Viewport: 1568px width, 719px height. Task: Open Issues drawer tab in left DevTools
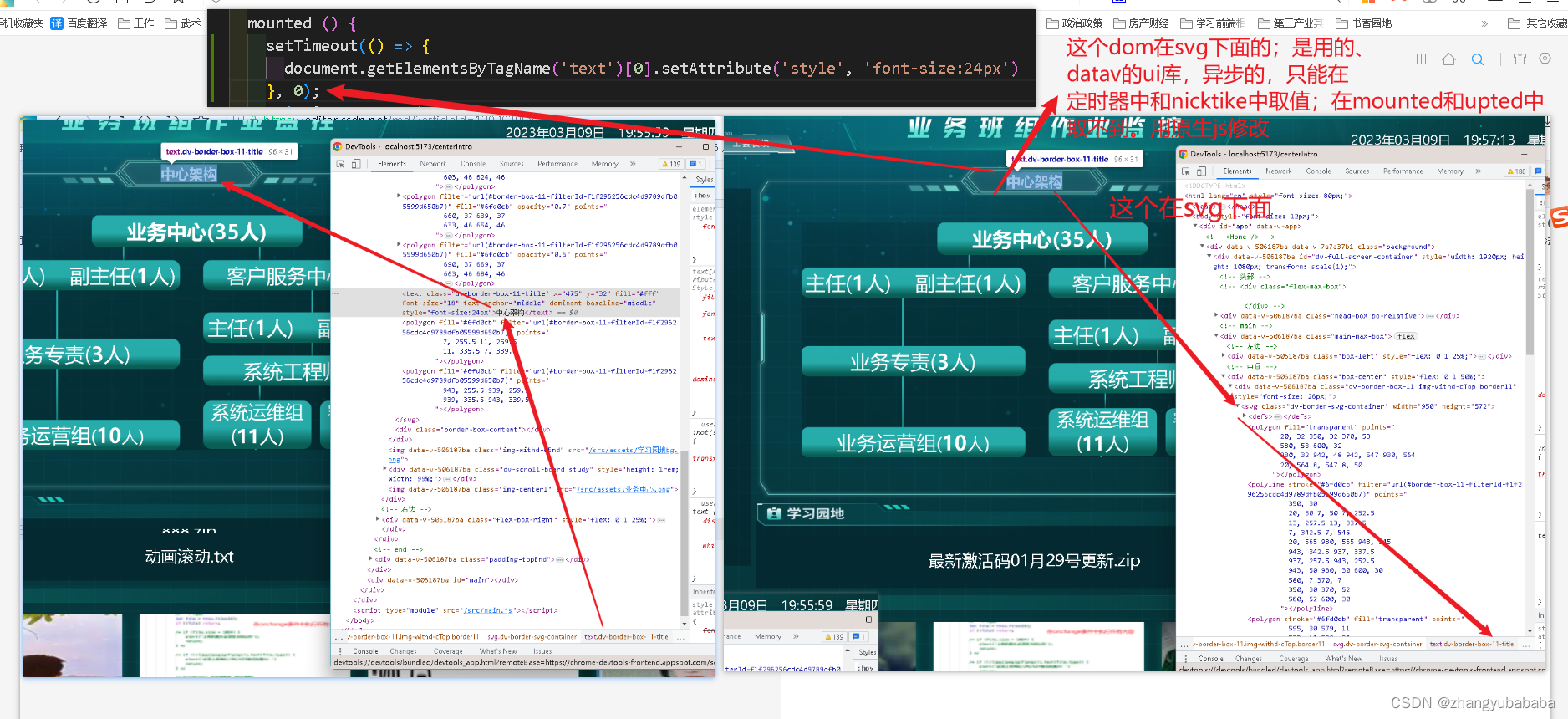coord(542,651)
